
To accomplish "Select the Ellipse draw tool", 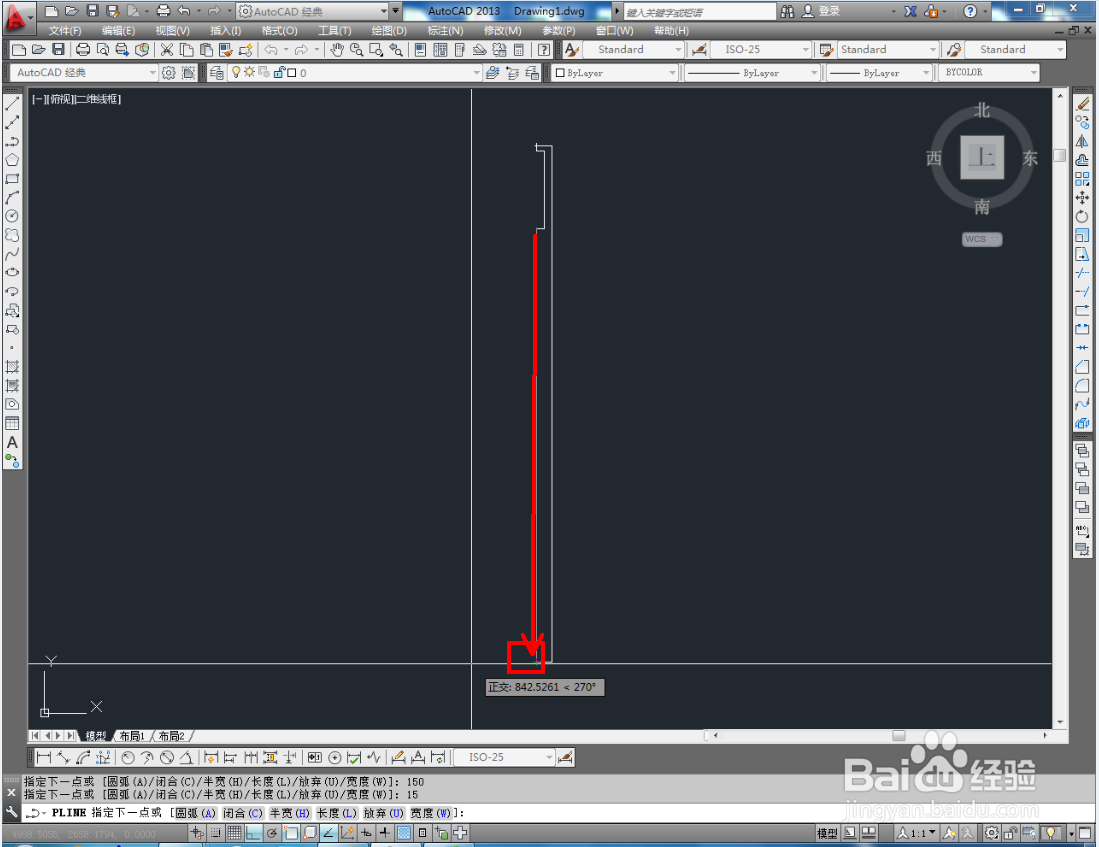I will [12, 273].
